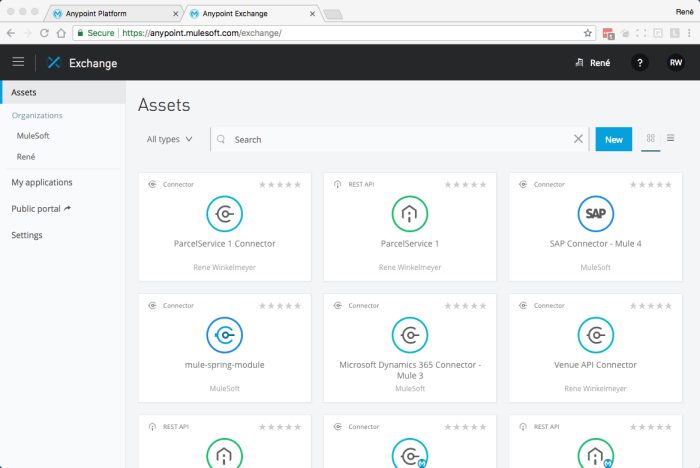This screenshot has height=468, width=700.
Task: Click the Venue API Connector title
Action: coord(596,365)
